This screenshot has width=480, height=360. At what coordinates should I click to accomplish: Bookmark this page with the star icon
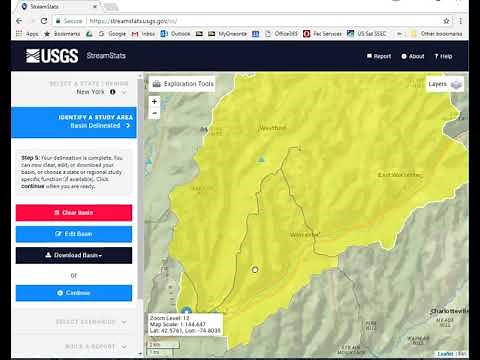pos(446,21)
